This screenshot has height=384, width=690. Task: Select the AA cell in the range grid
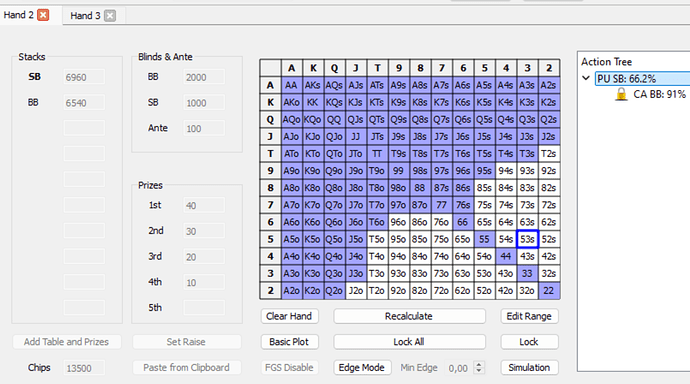291,85
